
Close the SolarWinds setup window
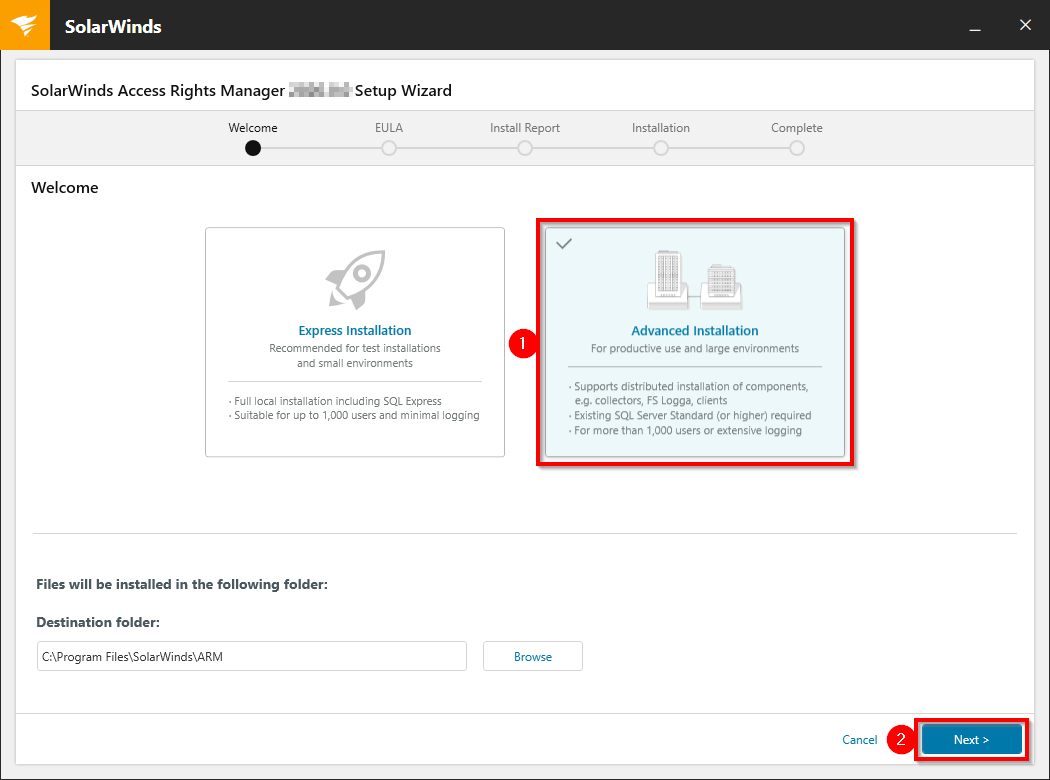tap(1025, 25)
